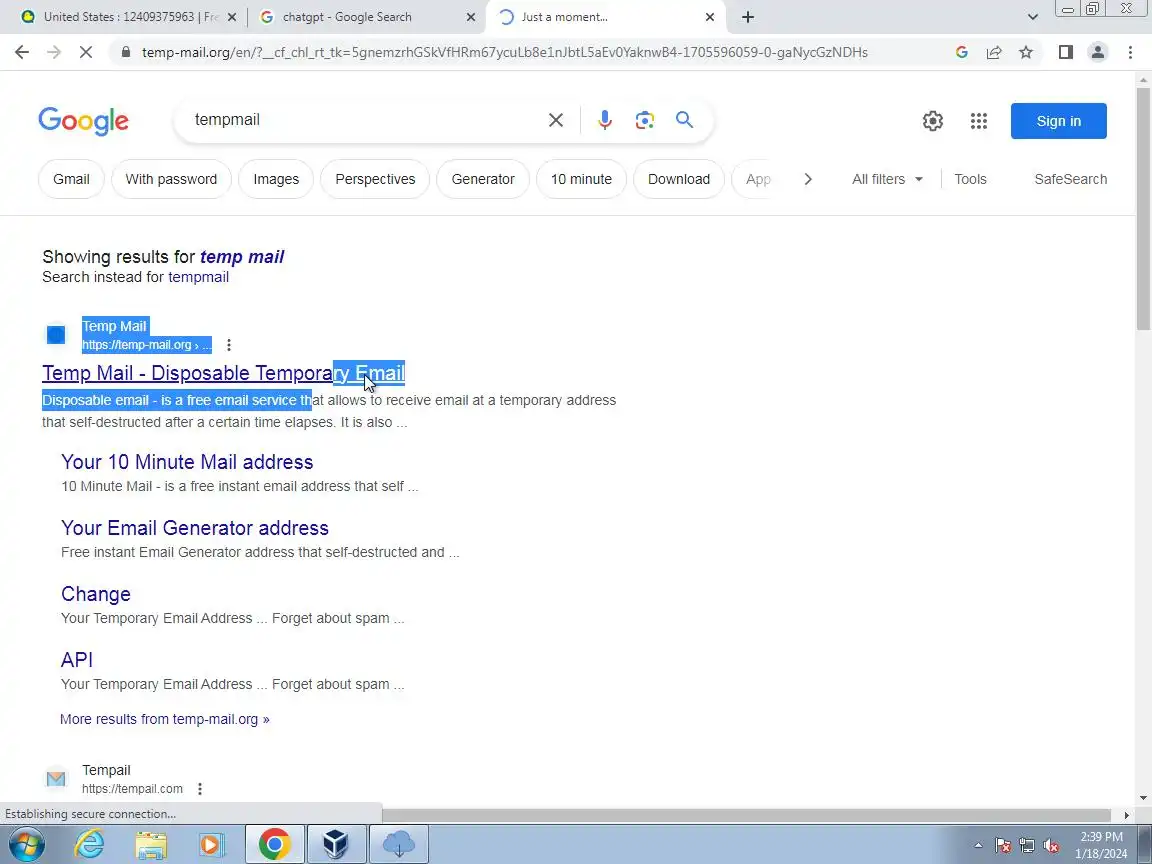Filter results by Images chip
The height and width of the screenshot is (864, 1152).
pyautogui.click(x=276, y=179)
